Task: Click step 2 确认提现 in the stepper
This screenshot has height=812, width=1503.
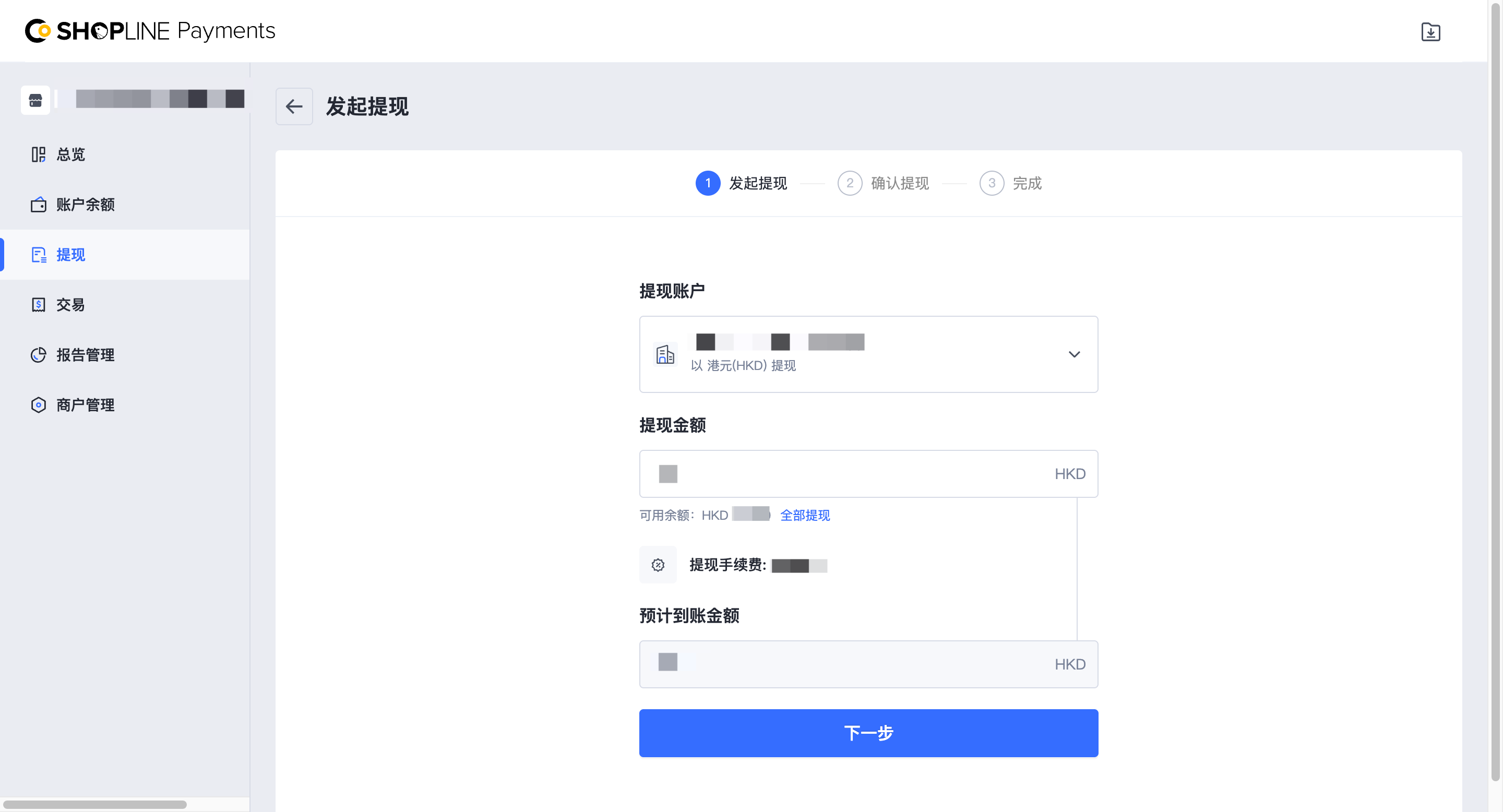Action: [884, 183]
